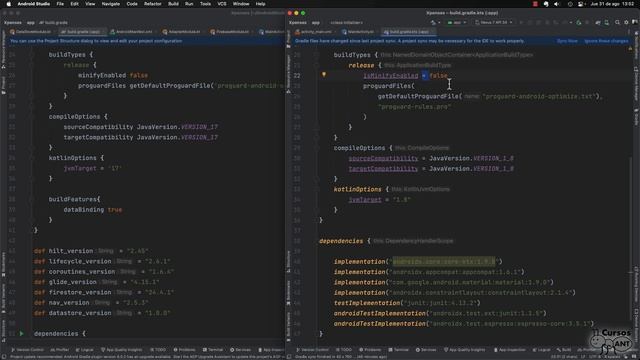This screenshot has width=640, height=360.
Task: Open Problems tool window in left window
Action: (x=184, y=350)
